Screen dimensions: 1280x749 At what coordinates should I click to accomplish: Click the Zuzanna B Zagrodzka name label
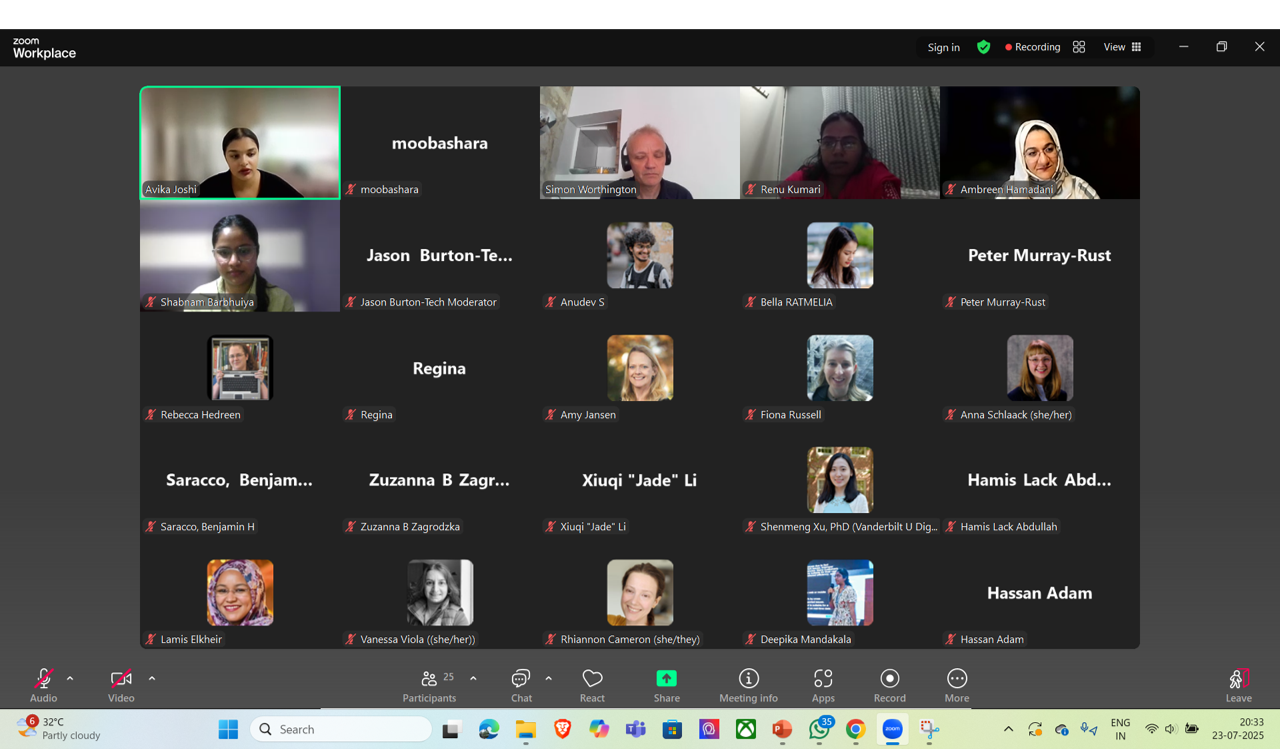(410, 527)
